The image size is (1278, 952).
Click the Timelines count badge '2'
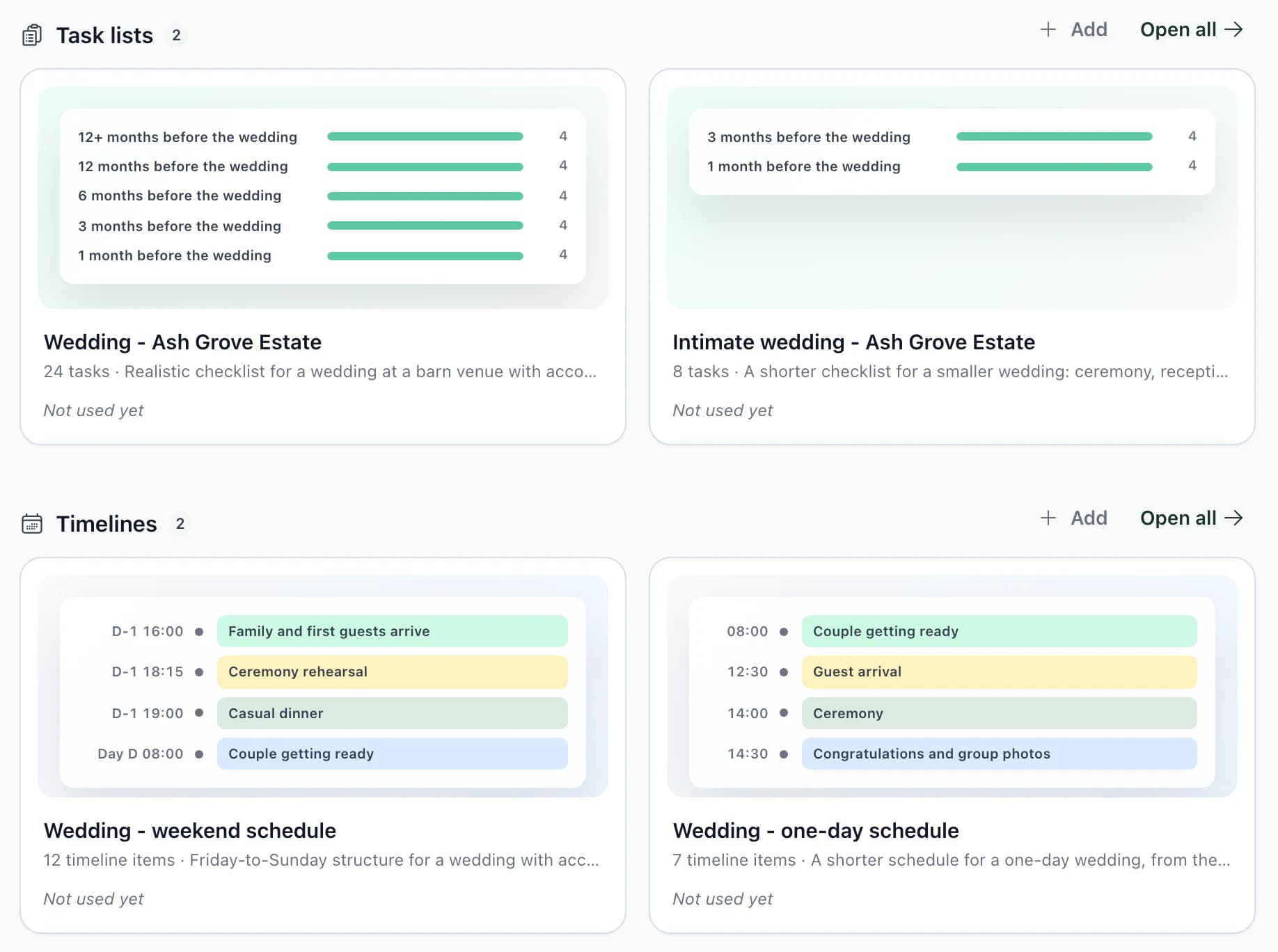180,523
